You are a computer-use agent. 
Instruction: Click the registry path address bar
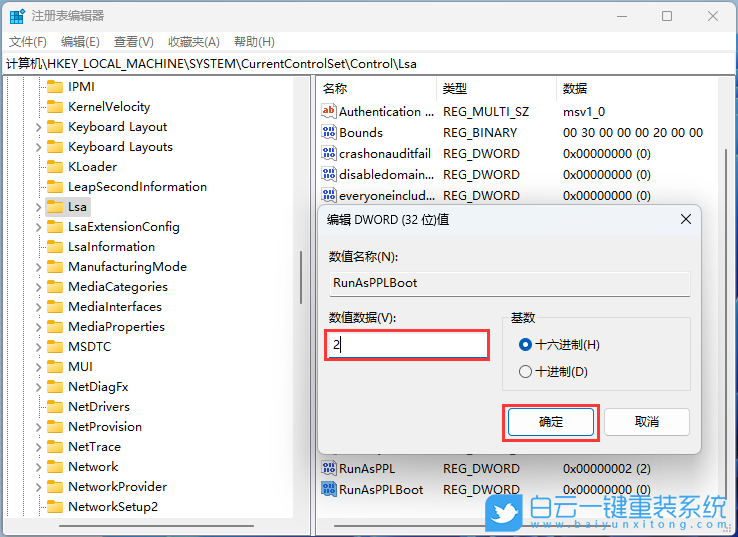click(369, 64)
